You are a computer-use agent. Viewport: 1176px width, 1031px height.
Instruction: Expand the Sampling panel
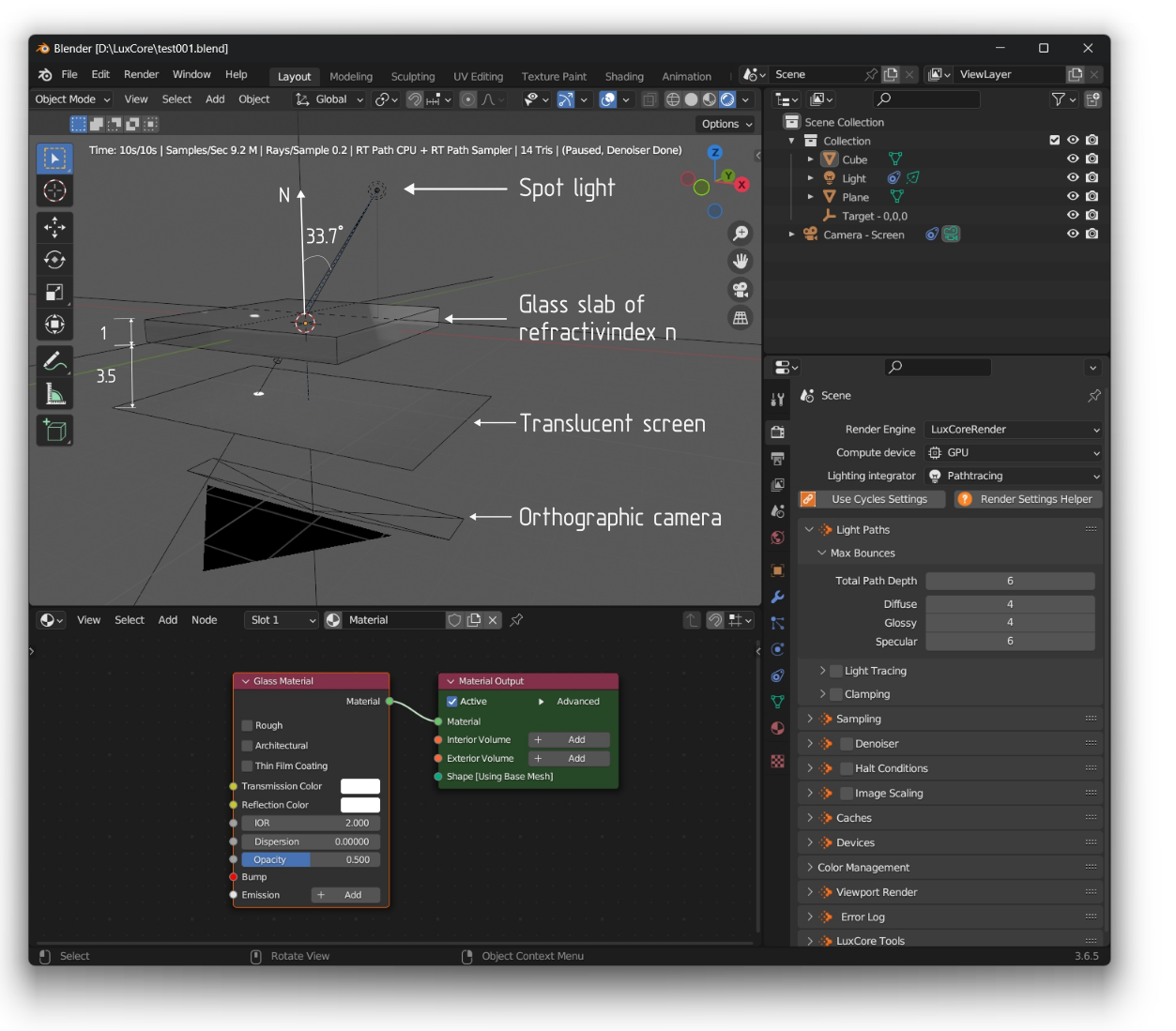coord(858,720)
